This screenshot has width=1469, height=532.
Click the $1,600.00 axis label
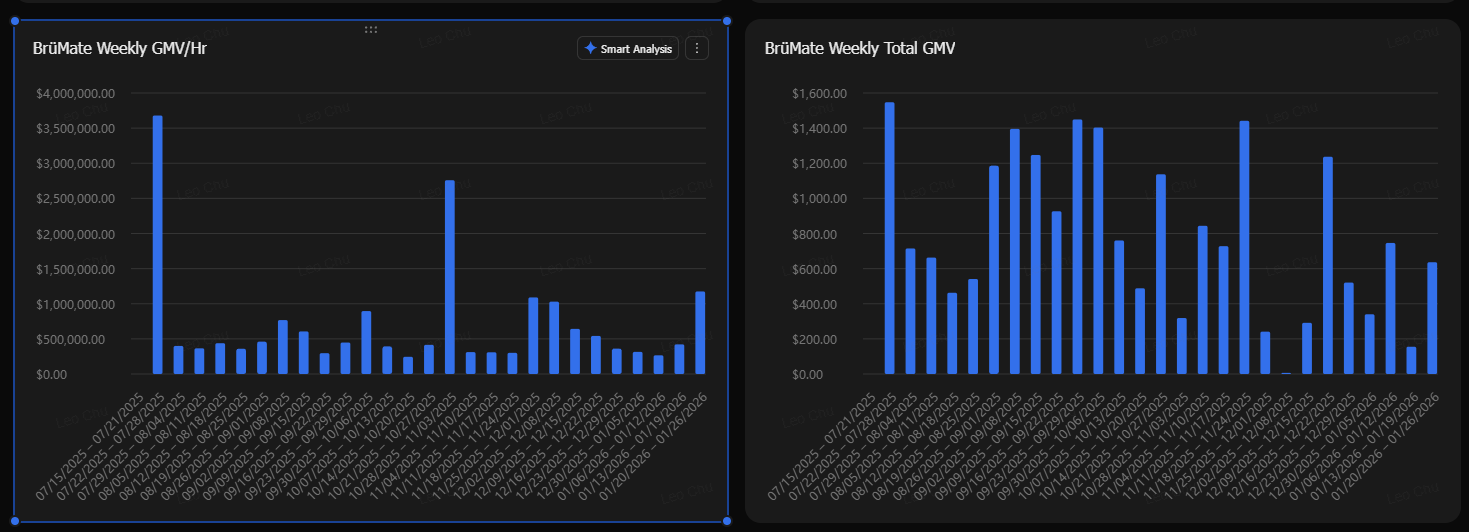click(x=820, y=93)
